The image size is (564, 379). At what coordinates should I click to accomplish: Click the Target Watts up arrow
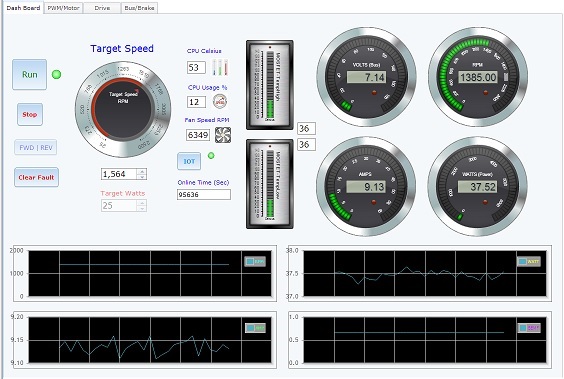(142, 203)
